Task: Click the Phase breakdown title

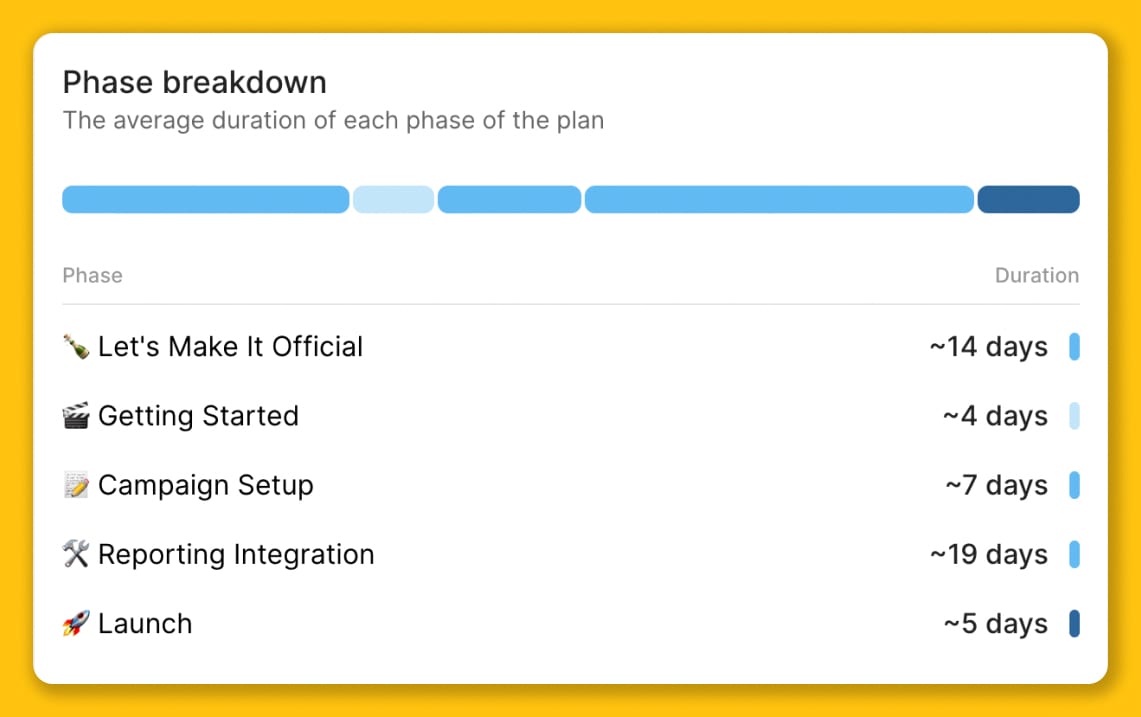Action: (x=194, y=82)
